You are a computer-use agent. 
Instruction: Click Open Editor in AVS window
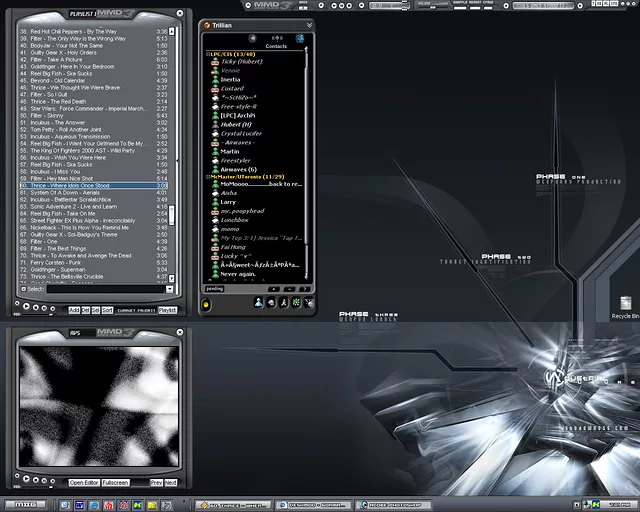(x=84, y=483)
